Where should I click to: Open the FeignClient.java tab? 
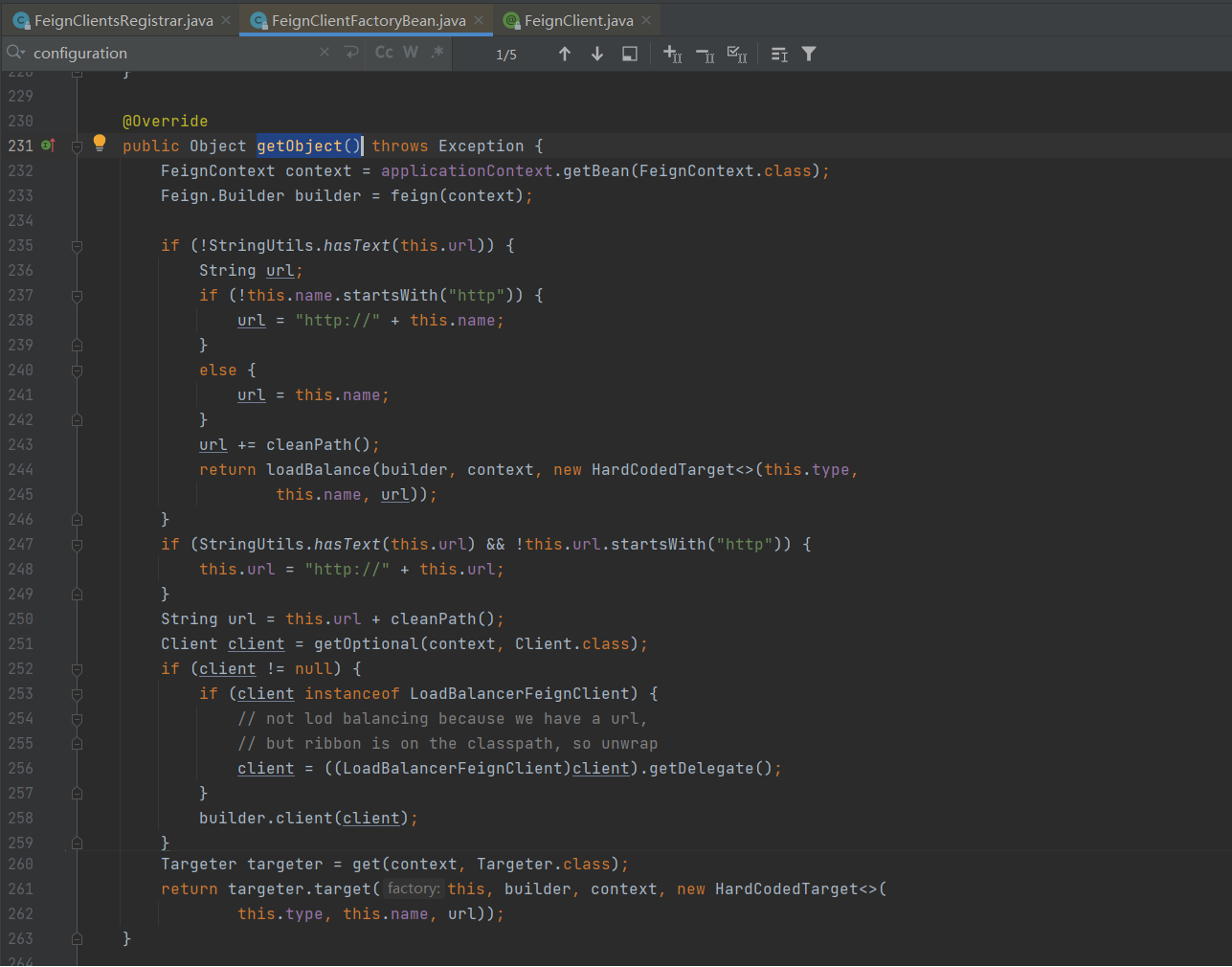(578, 20)
